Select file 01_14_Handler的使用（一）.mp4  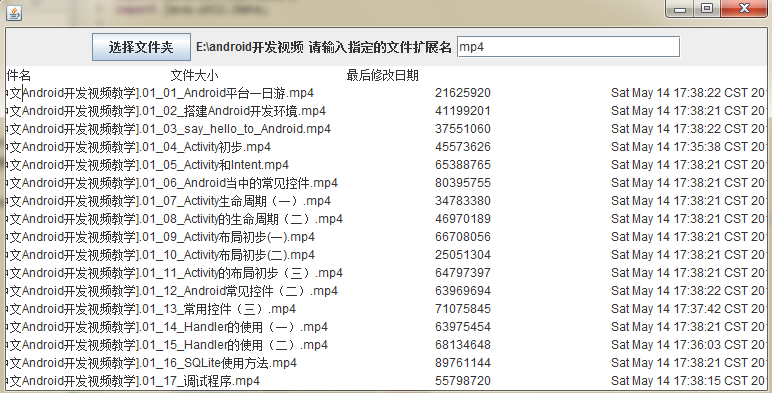click(167, 327)
